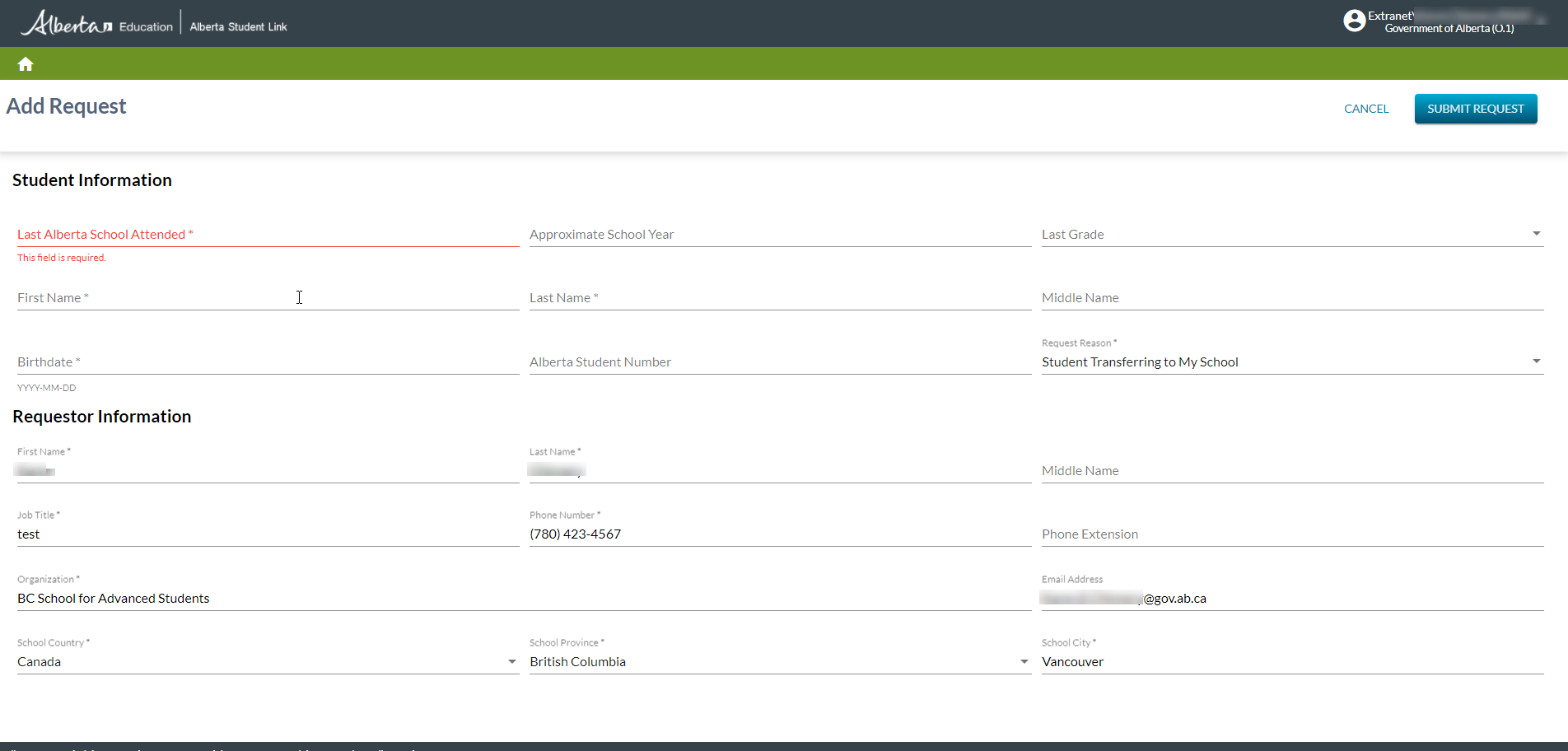Focus the Alberta Student Number field

(x=779, y=362)
